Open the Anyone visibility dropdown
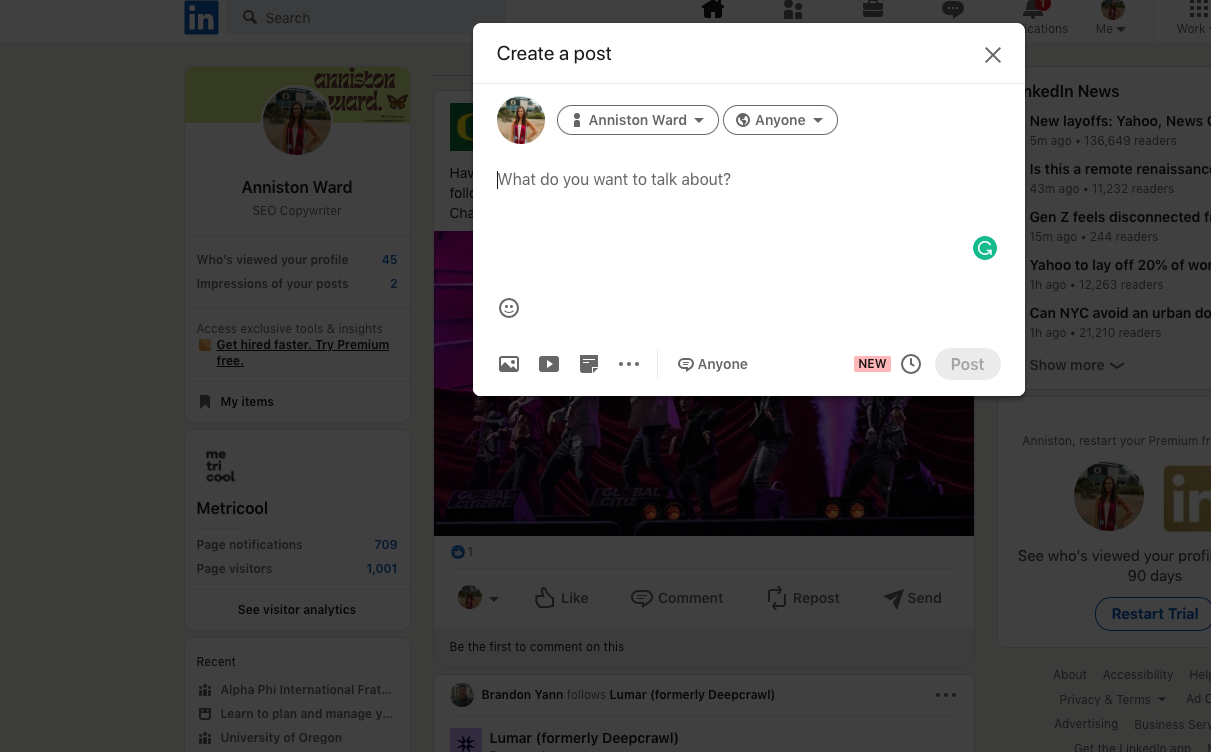1211x752 pixels. (x=780, y=120)
